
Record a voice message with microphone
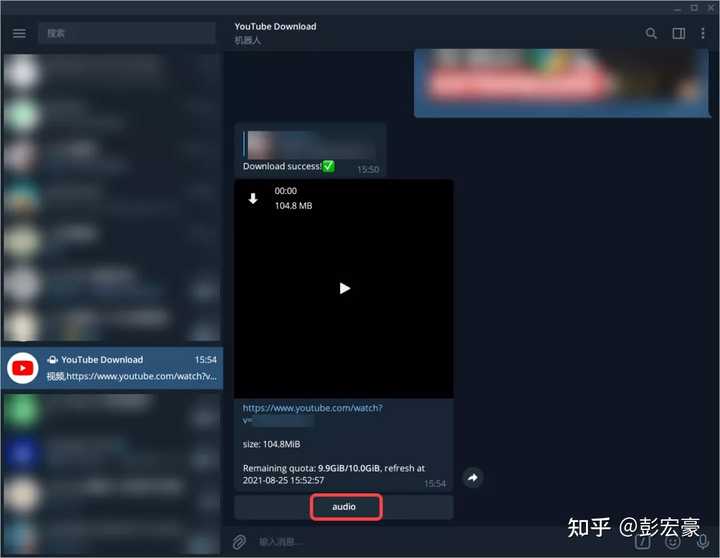tap(703, 542)
